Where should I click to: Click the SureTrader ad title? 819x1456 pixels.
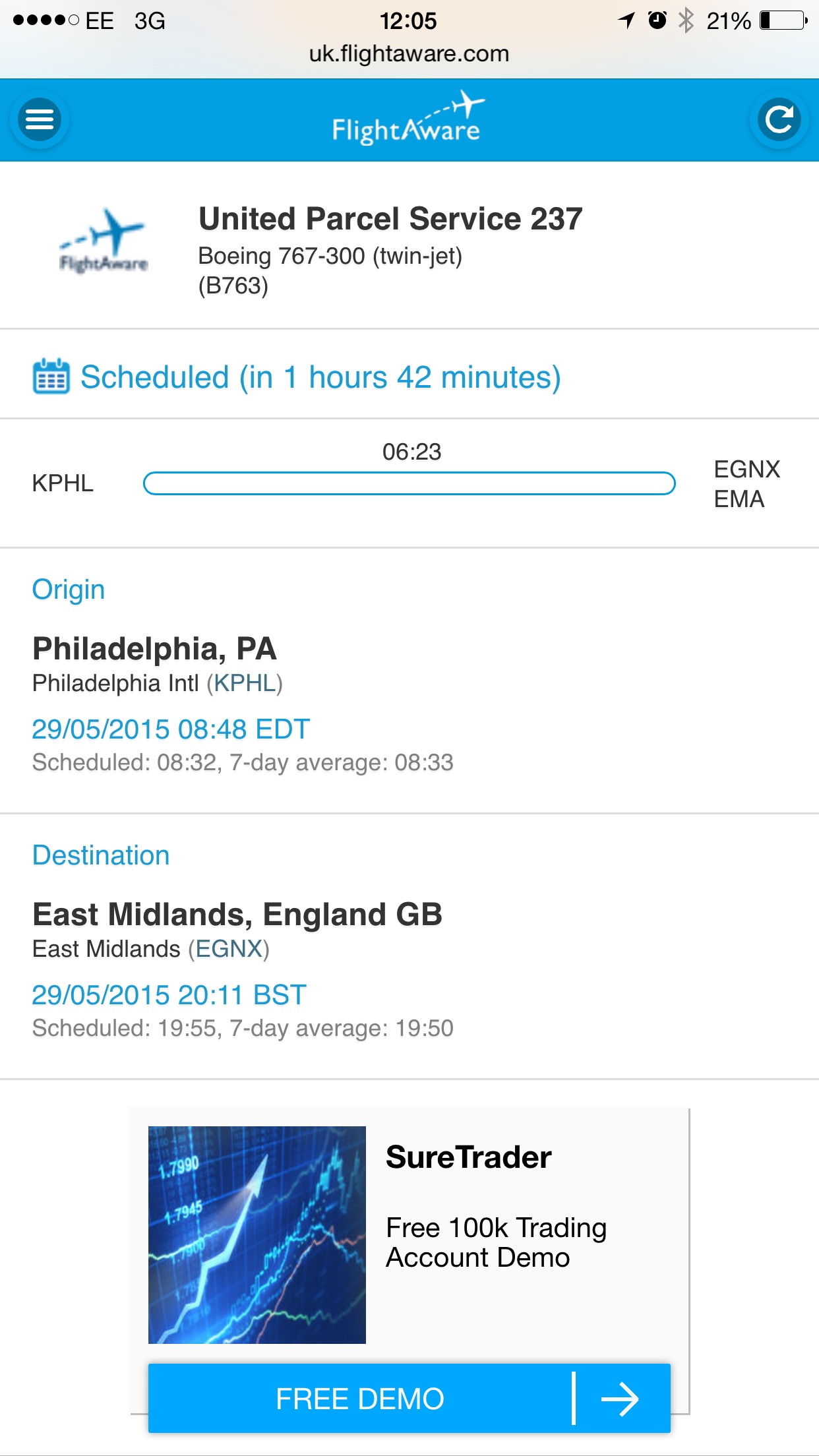tap(469, 1157)
